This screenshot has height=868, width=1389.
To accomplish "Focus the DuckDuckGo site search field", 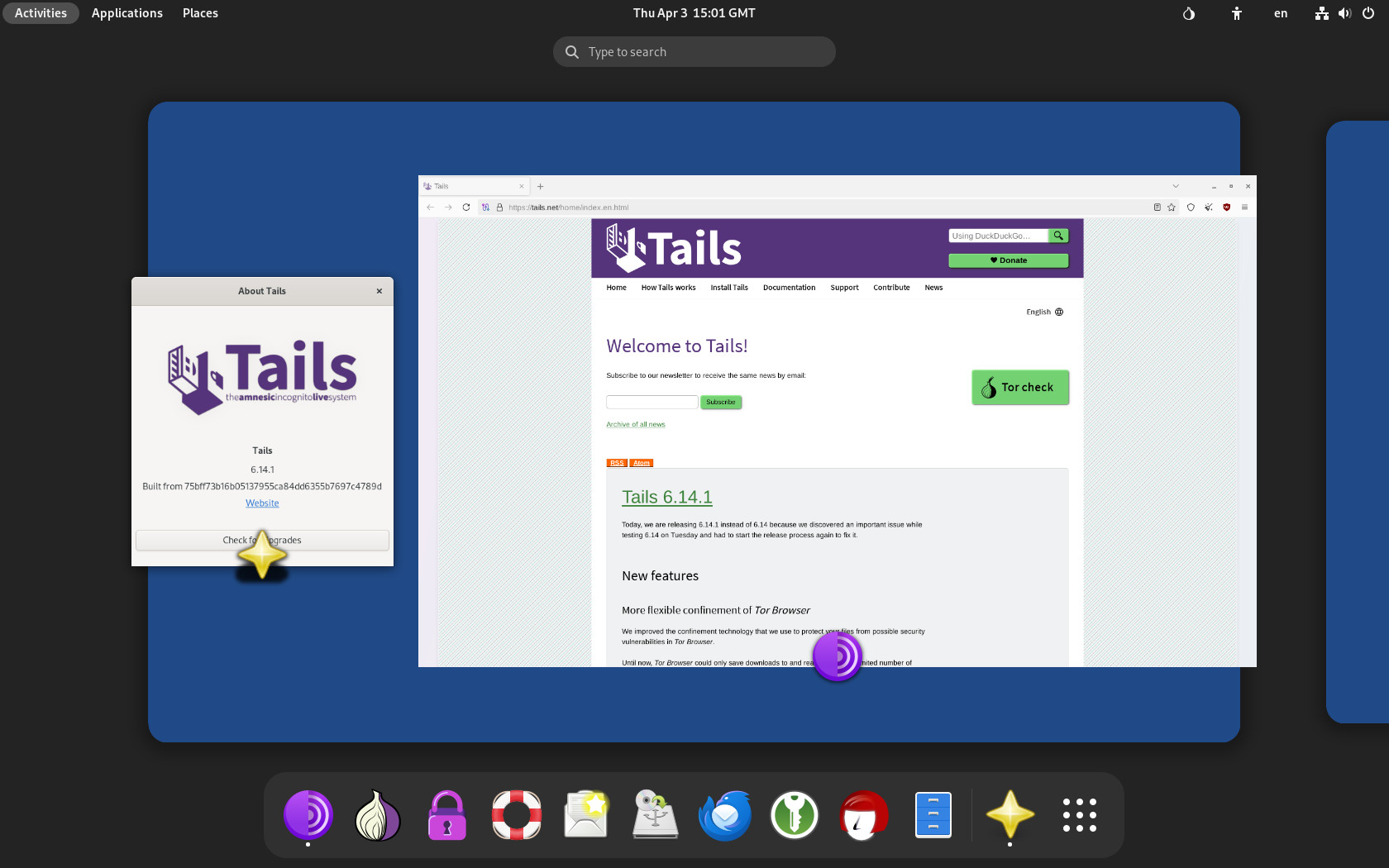I will 999,236.
